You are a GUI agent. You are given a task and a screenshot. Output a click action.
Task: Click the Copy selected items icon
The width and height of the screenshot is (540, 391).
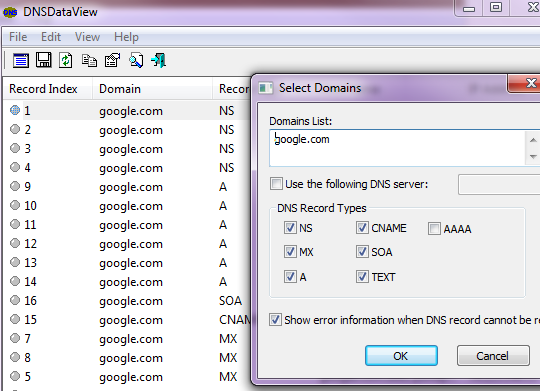[89, 61]
